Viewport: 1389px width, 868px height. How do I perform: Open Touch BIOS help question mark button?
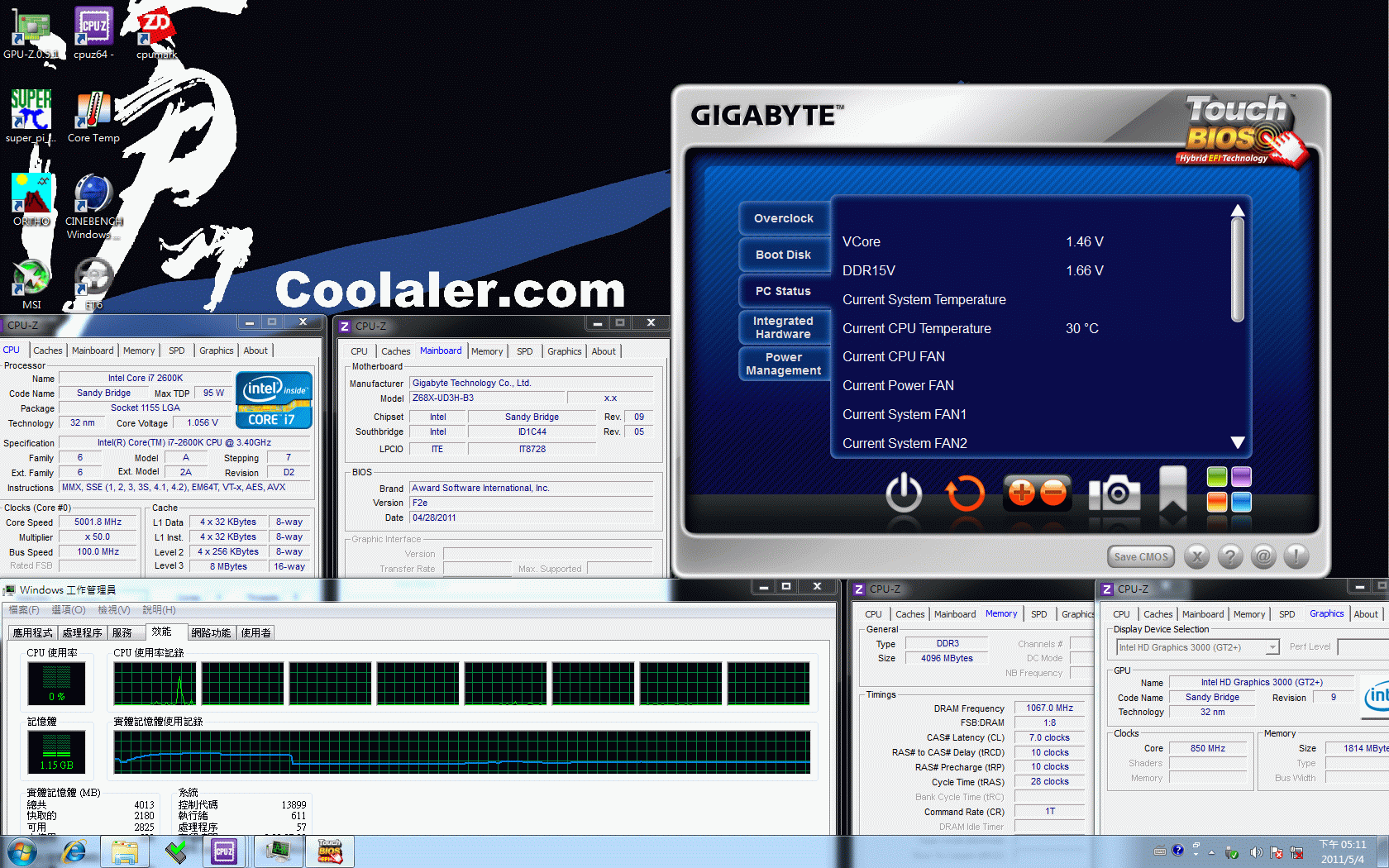(1230, 556)
